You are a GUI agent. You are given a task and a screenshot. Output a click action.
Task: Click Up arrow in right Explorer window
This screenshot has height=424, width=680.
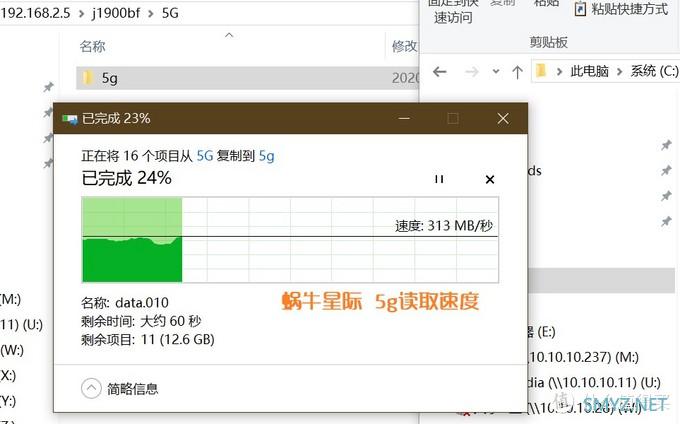tap(517, 72)
